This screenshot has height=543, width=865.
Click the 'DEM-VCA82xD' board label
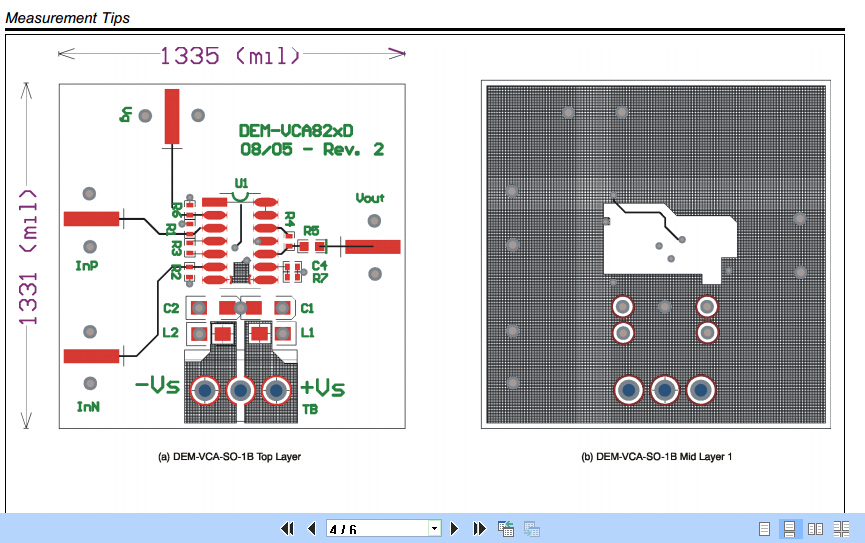(296, 131)
